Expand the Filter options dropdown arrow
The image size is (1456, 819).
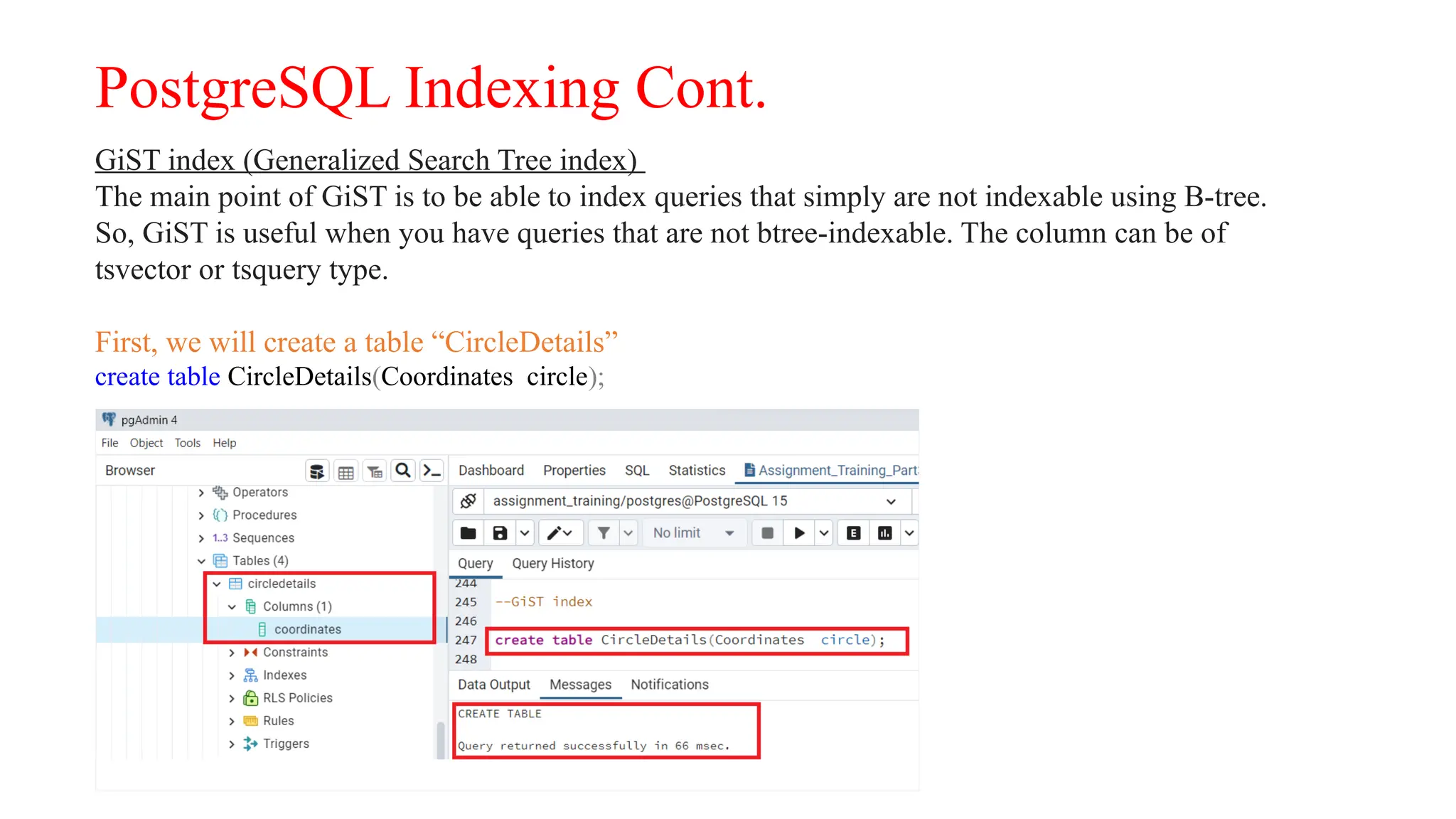coord(628,533)
